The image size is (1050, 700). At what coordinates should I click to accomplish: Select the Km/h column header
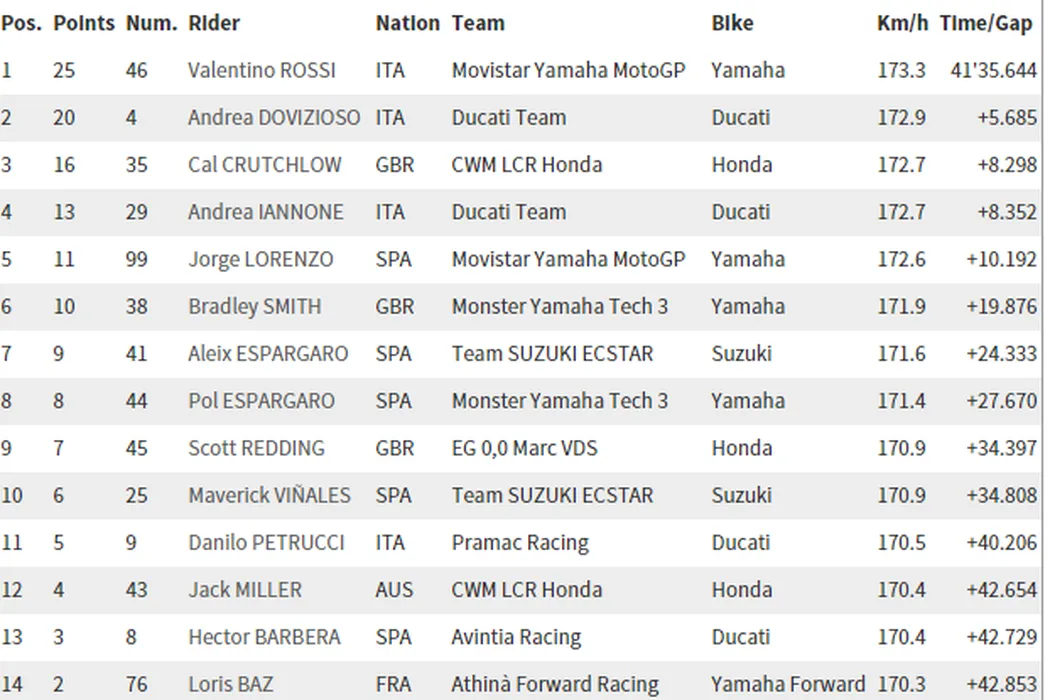pos(901,23)
